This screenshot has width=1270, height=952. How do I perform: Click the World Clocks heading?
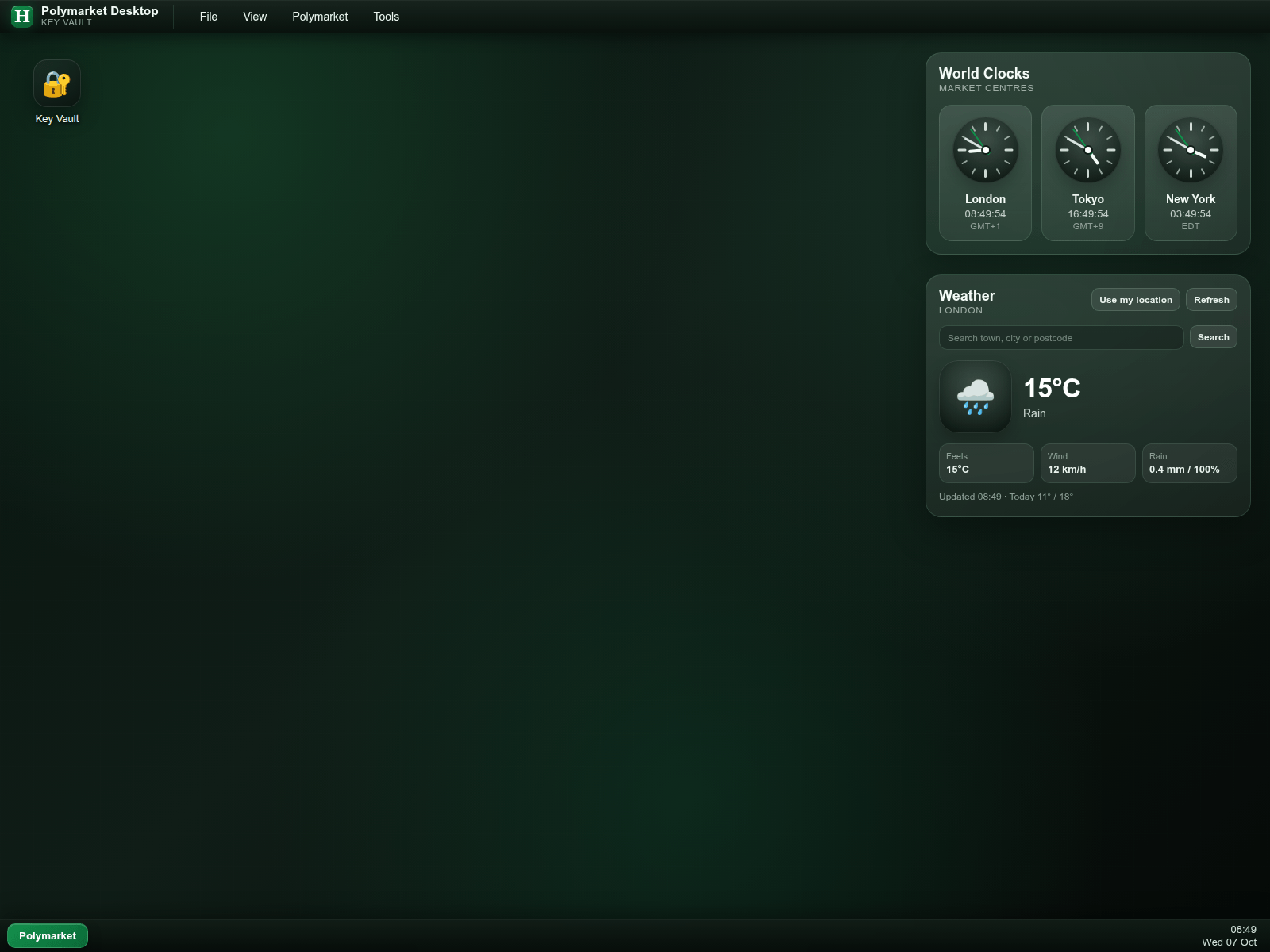(984, 73)
